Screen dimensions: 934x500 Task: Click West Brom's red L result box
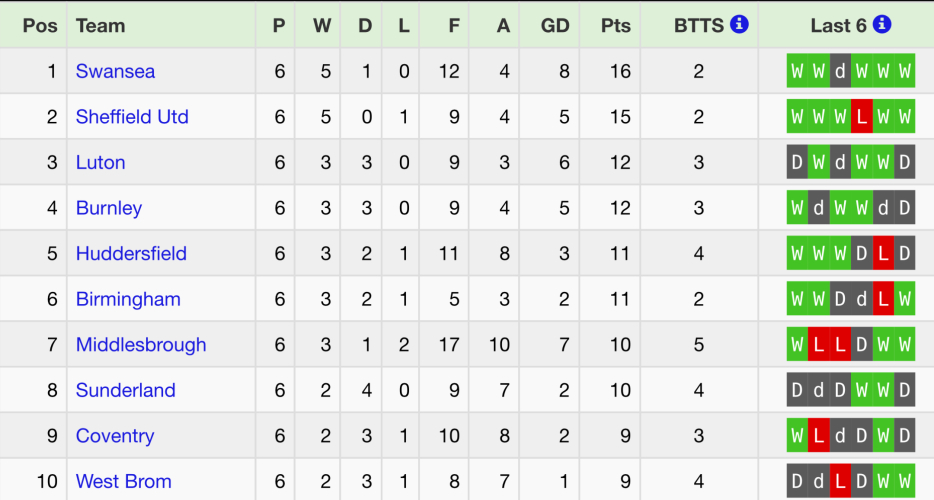click(840, 481)
